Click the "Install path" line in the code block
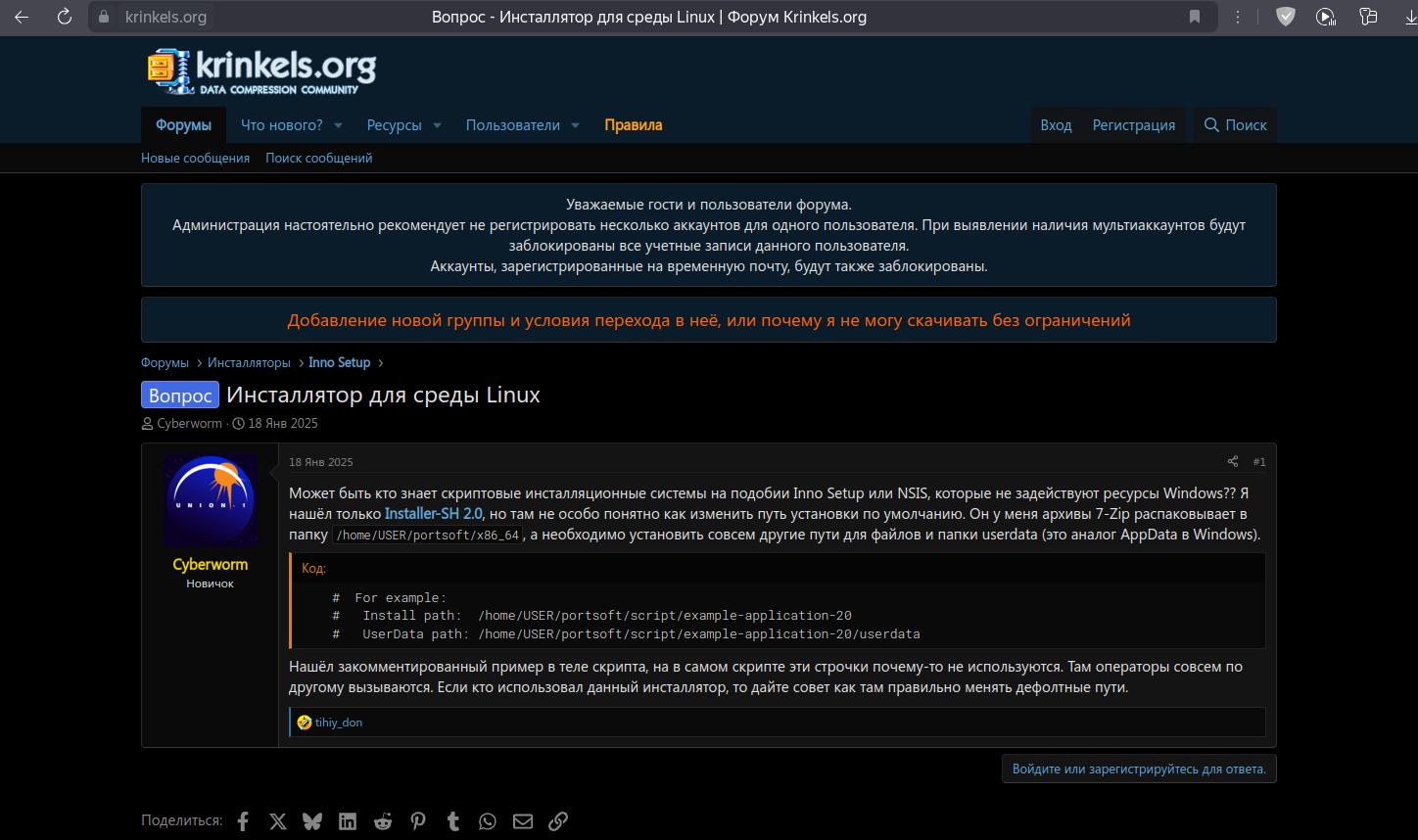The width and height of the screenshot is (1418, 840). [x=592, y=616]
